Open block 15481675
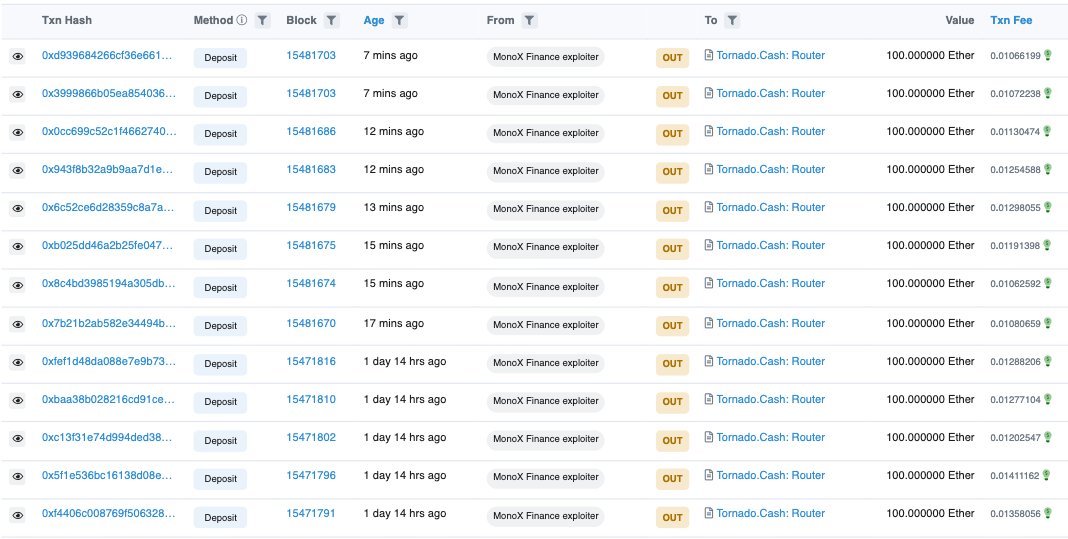 coord(311,245)
